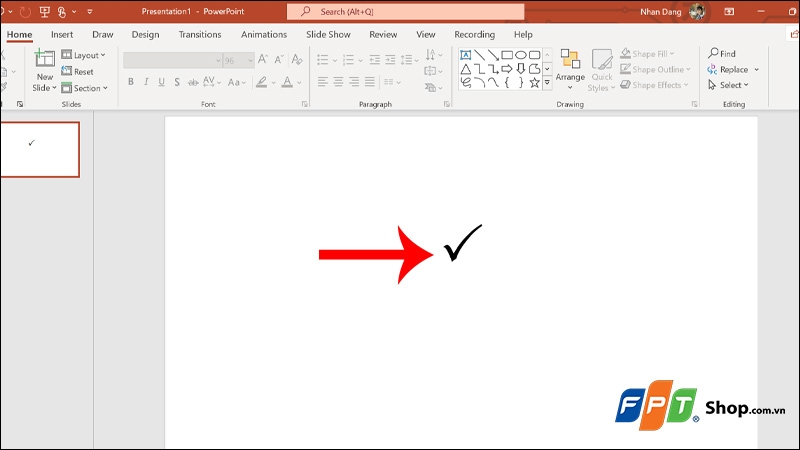Open the Layout dropdown
This screenshot has height=450, width=800.
pos(83,55)
